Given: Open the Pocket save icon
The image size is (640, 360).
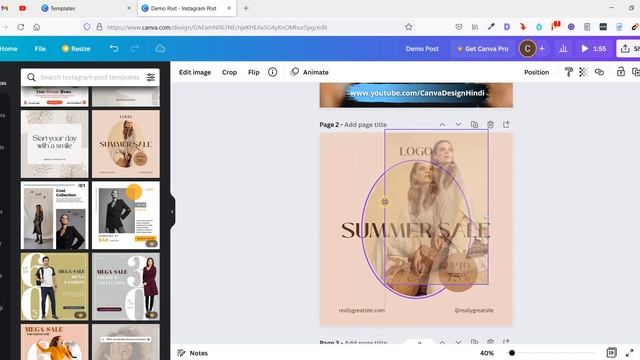Looking at the screenshot, I should (x=459, y=27).
